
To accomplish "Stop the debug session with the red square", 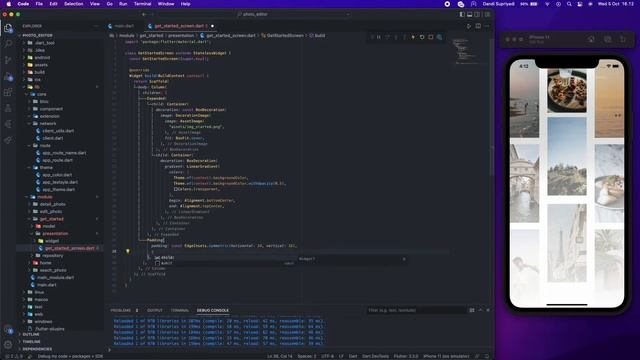I will pos(431,37).
